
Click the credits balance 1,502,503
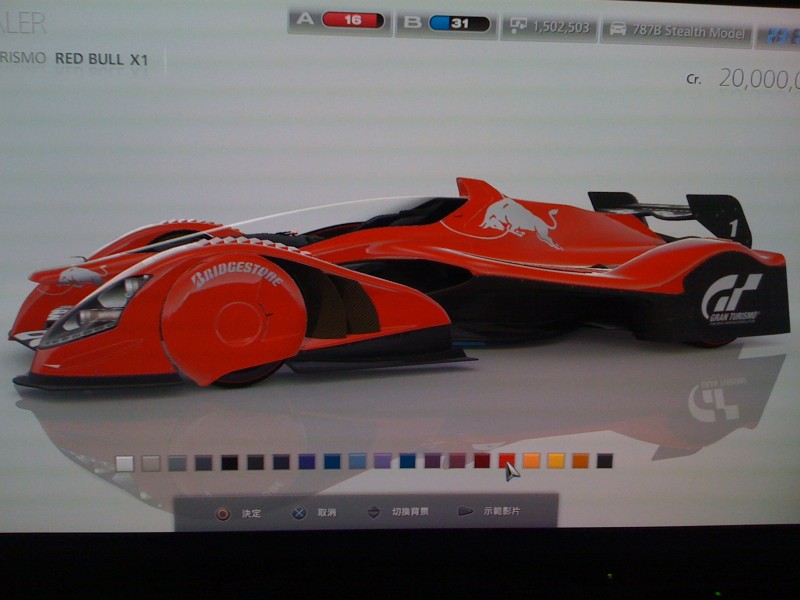coord(549,27)
